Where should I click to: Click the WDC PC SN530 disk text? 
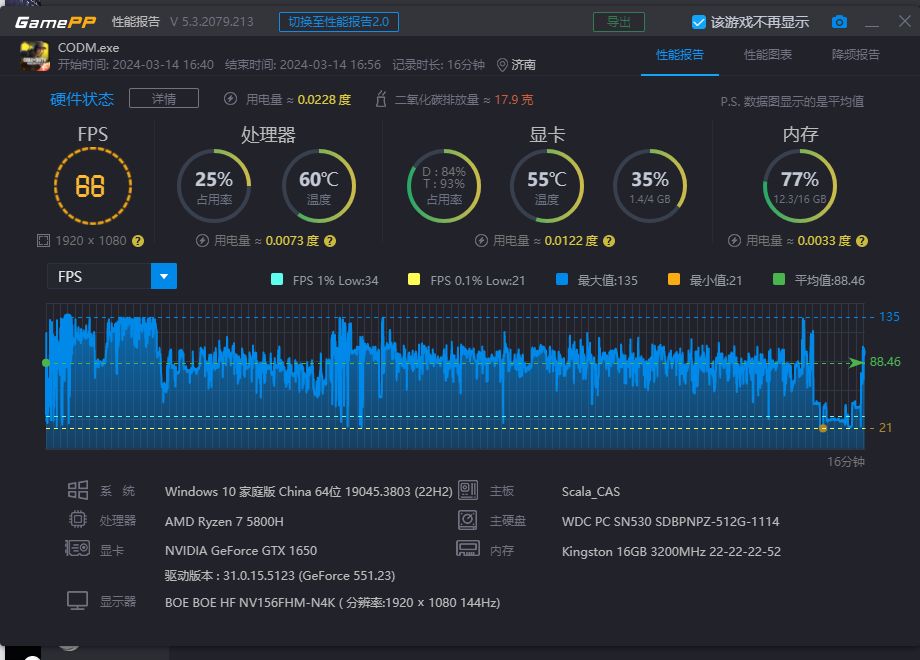(670, 522)
